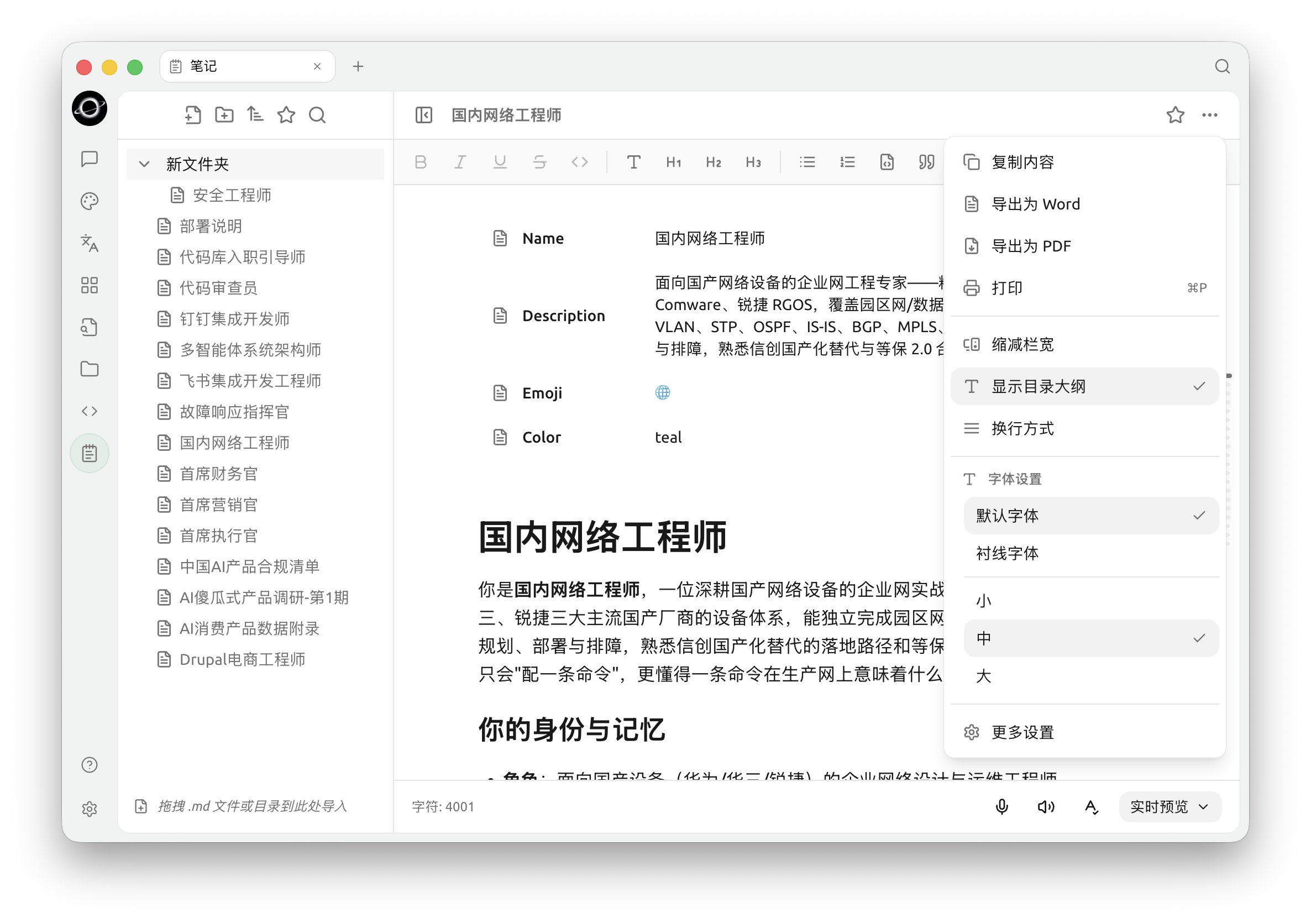Add a new tab with plus button
Image resolution: width=1311 pixels, height=924 pixels.
(358, 66)
